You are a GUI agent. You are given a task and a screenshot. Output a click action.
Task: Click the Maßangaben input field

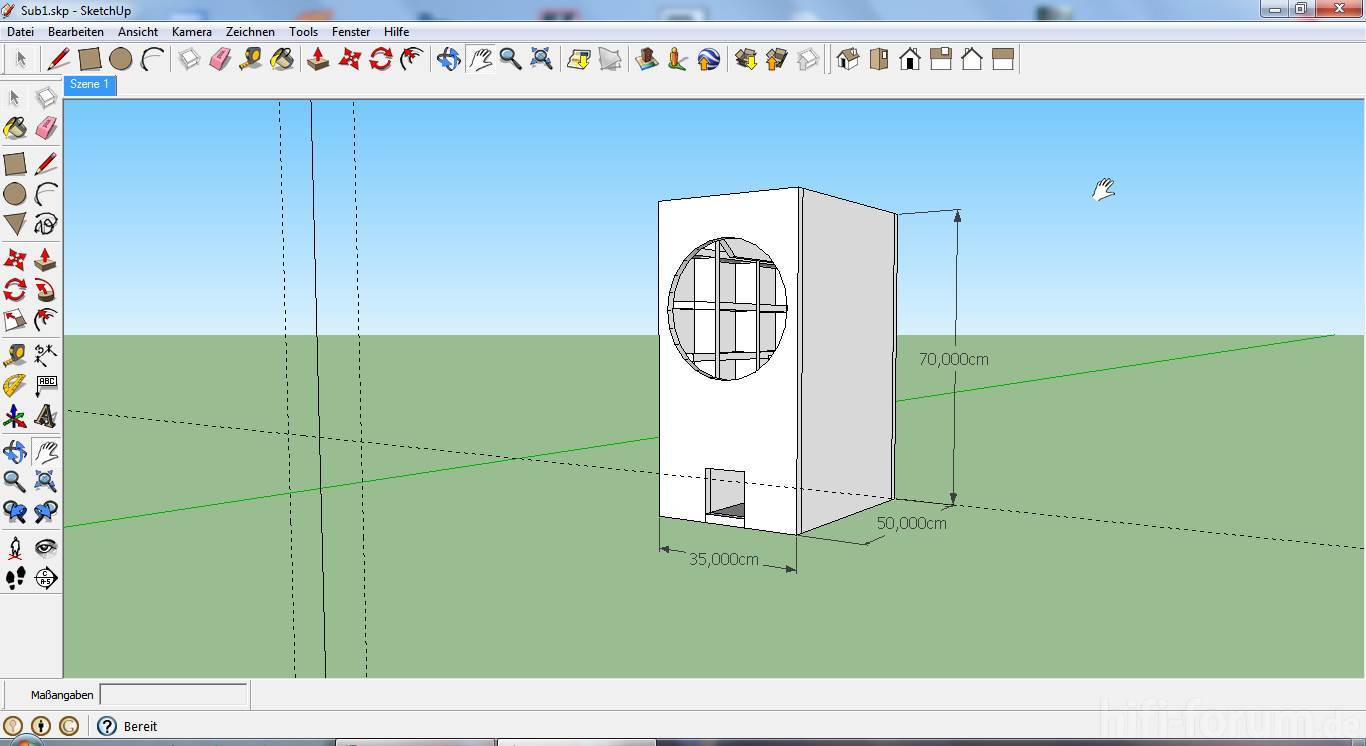click(173, 694)
